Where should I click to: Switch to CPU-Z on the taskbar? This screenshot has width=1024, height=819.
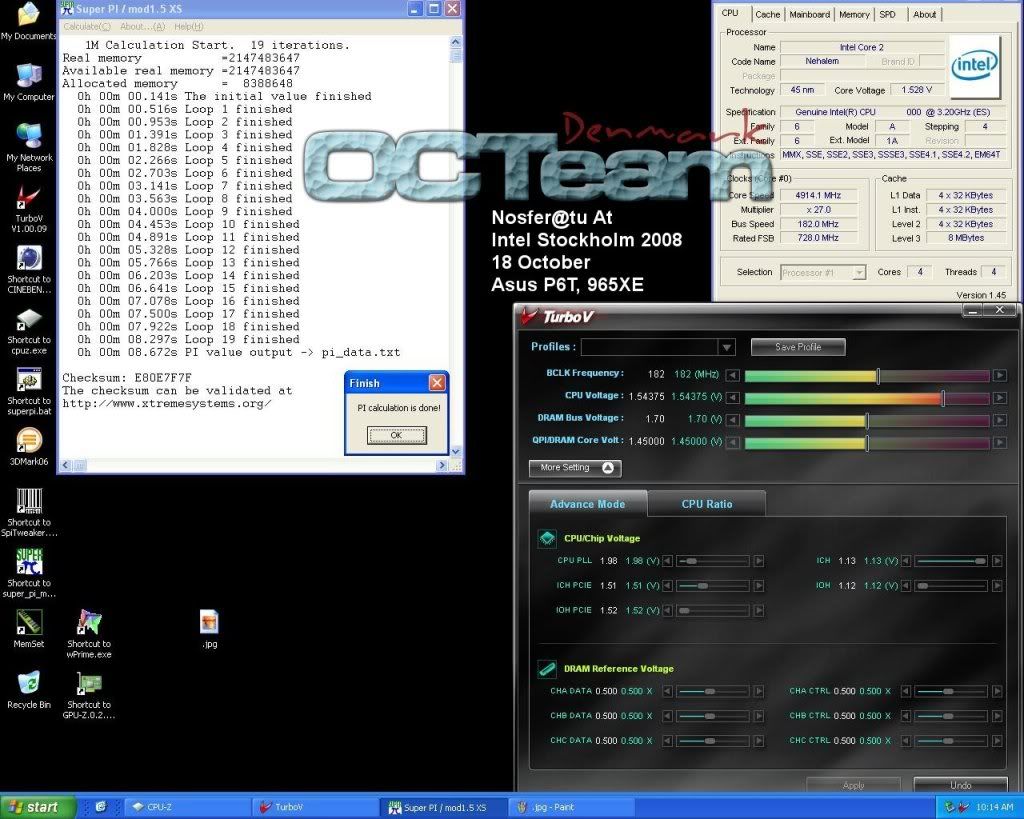point(186,807)
